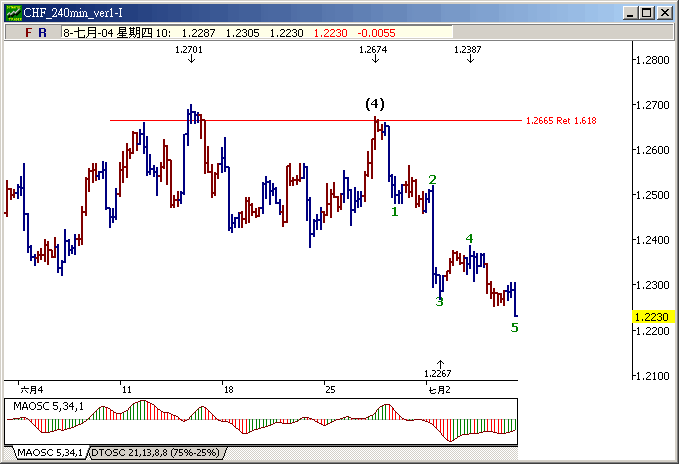Image resolution: width=679 pixels, height=464 pixels.
Task: Click the Dynamic Trader app icon in title bar
Action: click(13, 13)
